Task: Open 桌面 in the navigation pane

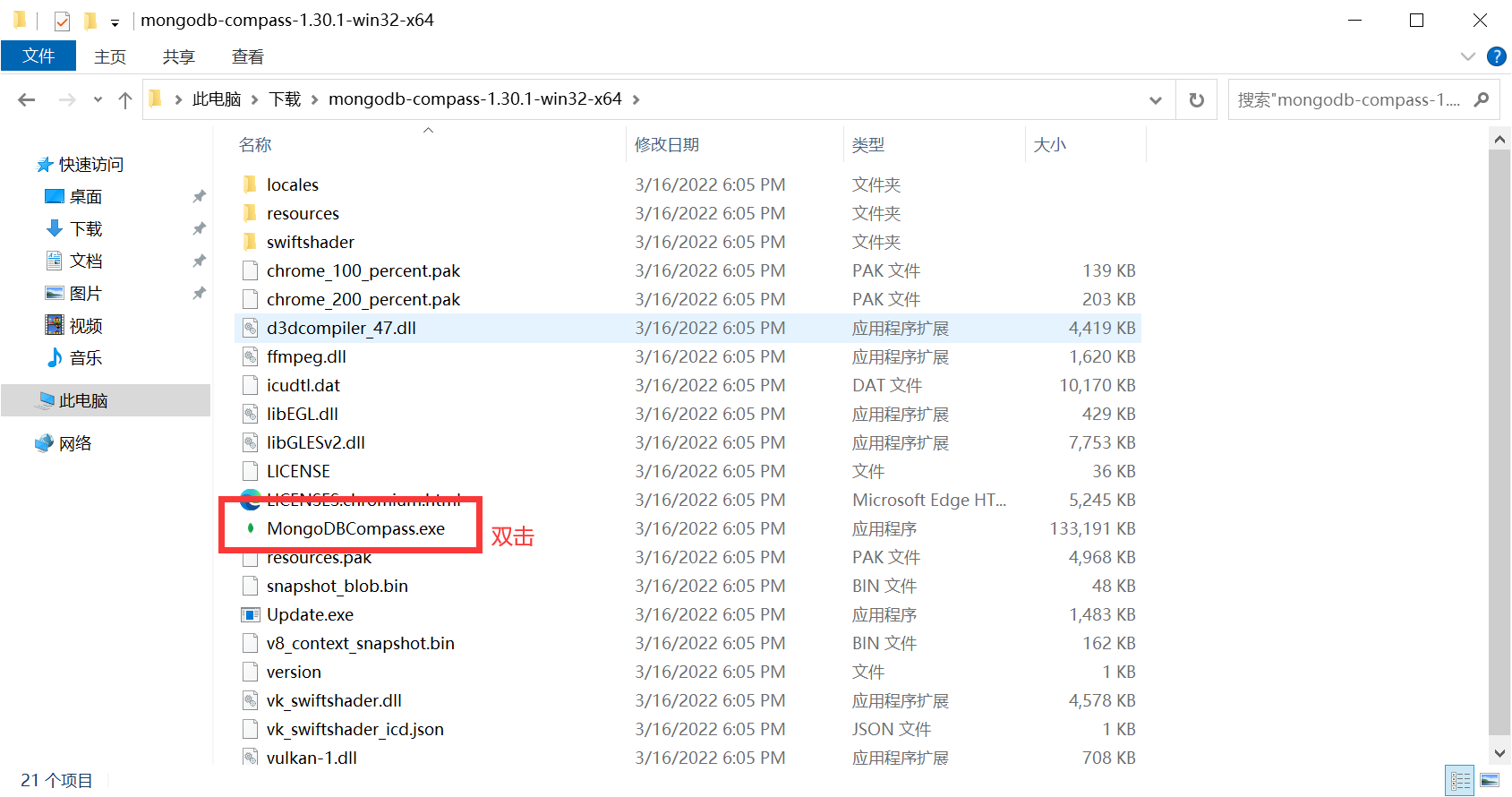Action: click(x=86, y=197)
